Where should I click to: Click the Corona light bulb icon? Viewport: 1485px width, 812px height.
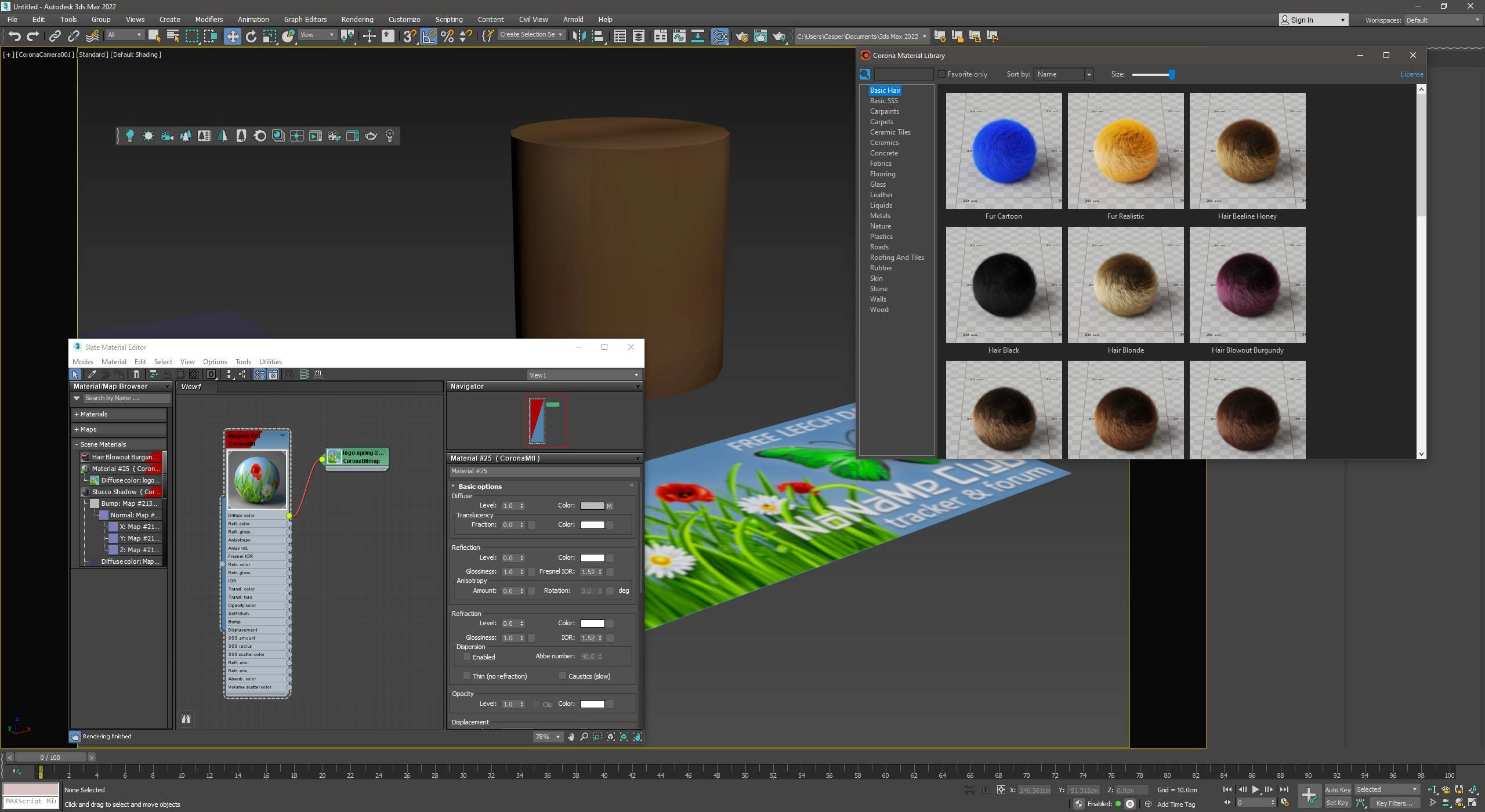click(x=129, y=136)
